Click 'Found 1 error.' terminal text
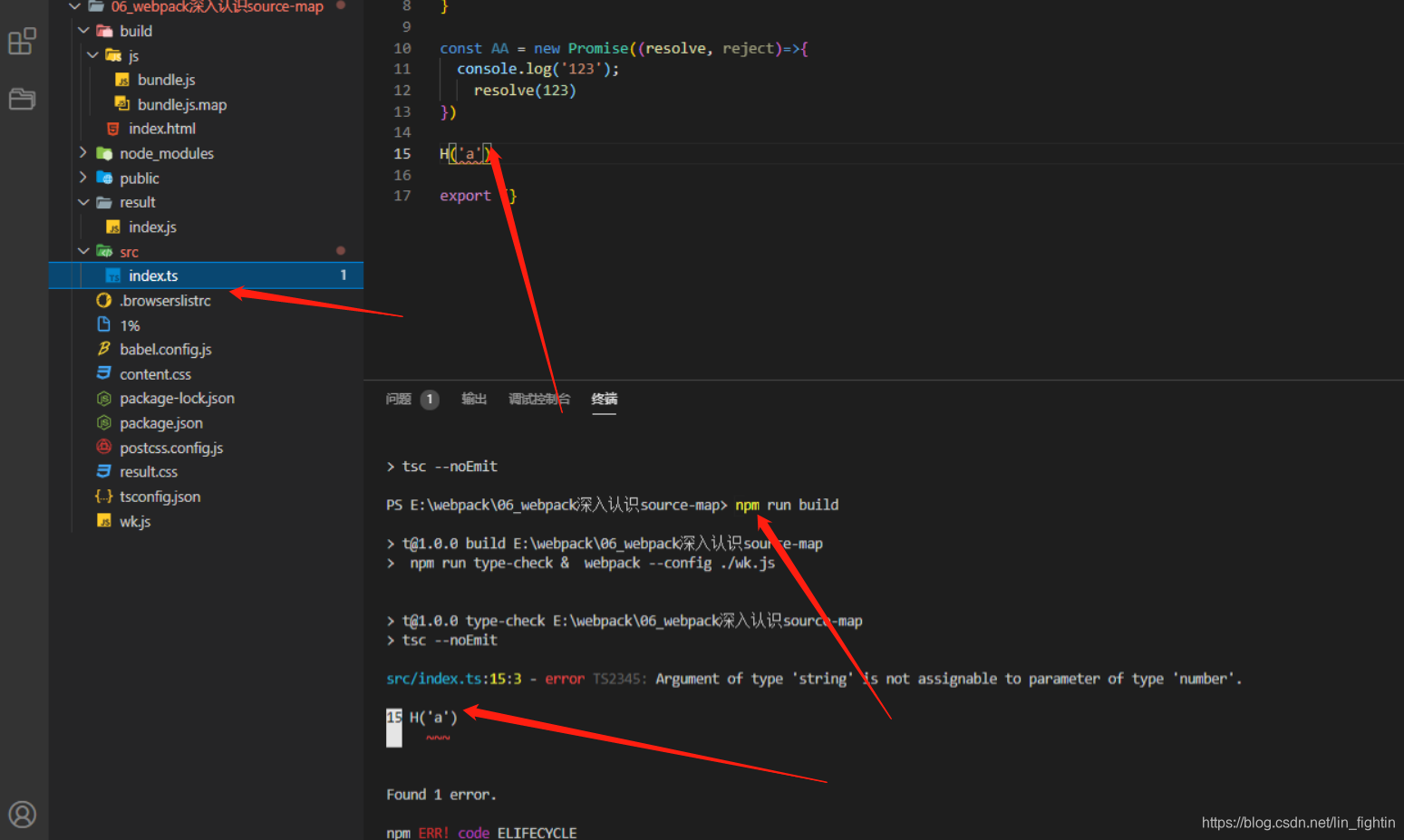Viewport: 1404px width, 840px height. tap(441, 795)
